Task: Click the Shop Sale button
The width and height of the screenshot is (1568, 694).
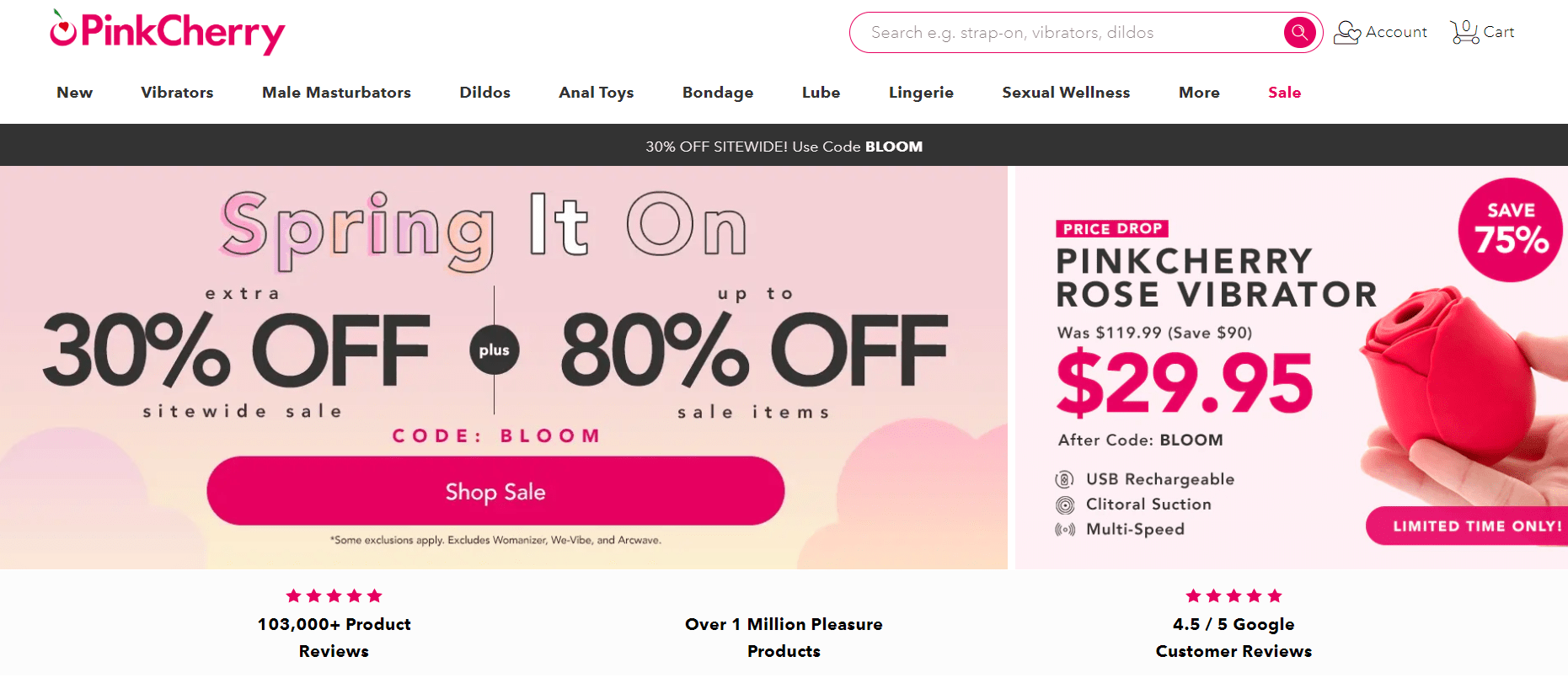Action: coord(495,491)
